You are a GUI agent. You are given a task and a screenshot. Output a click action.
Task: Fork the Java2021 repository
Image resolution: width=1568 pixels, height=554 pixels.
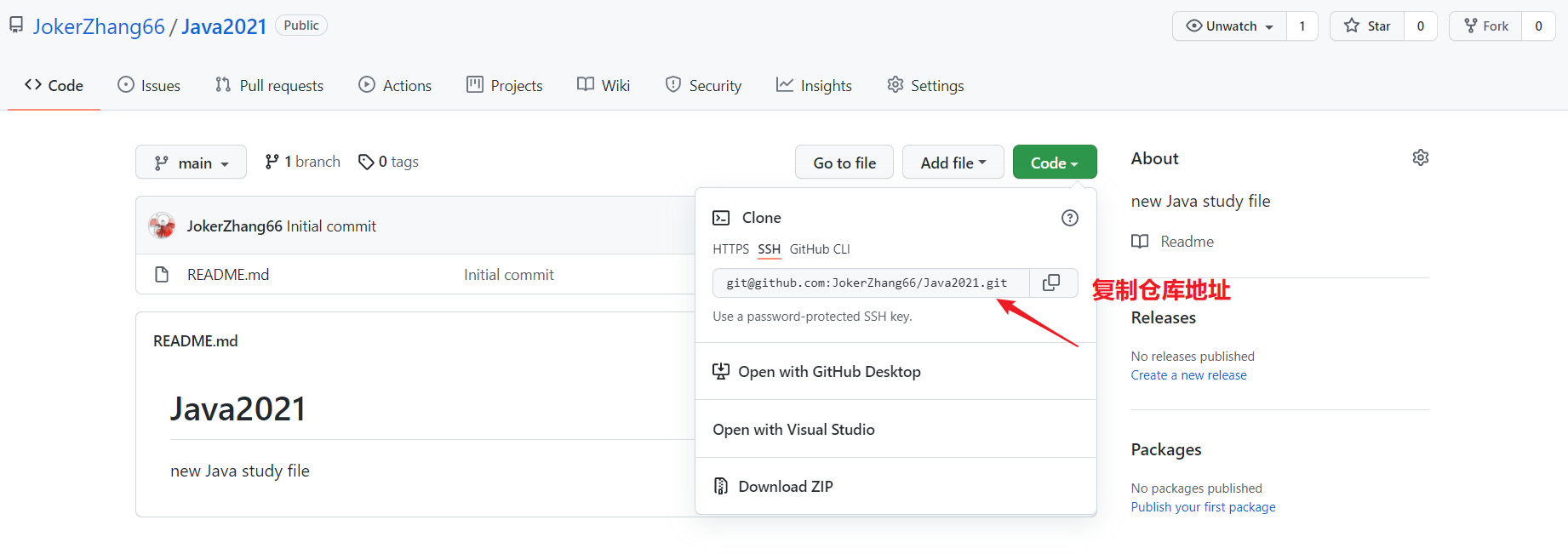coord(1486,26)
